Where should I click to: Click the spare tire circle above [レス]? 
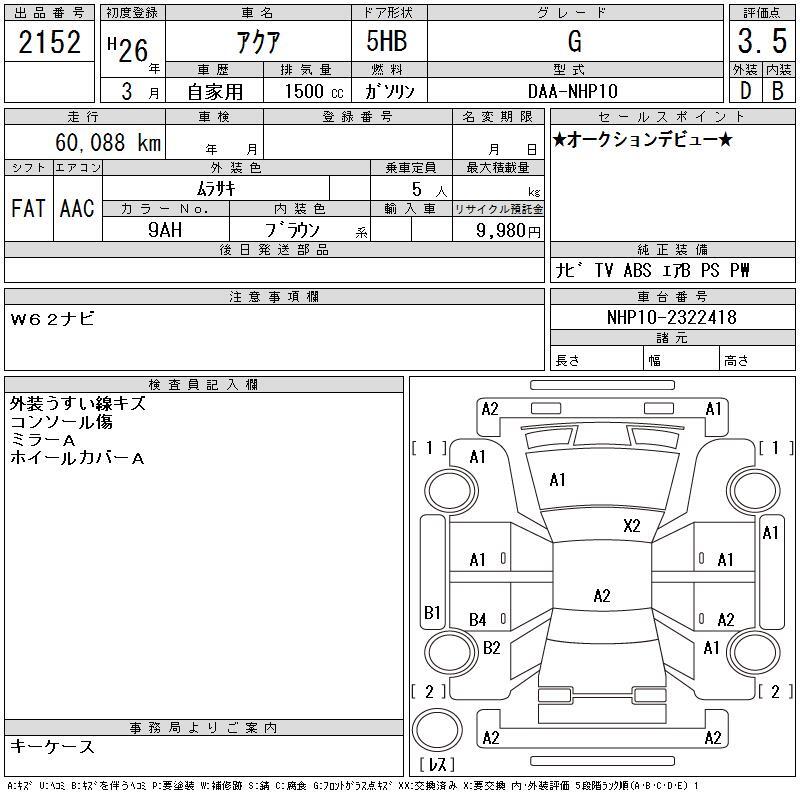pyautogui.click(x=437, y=730)
